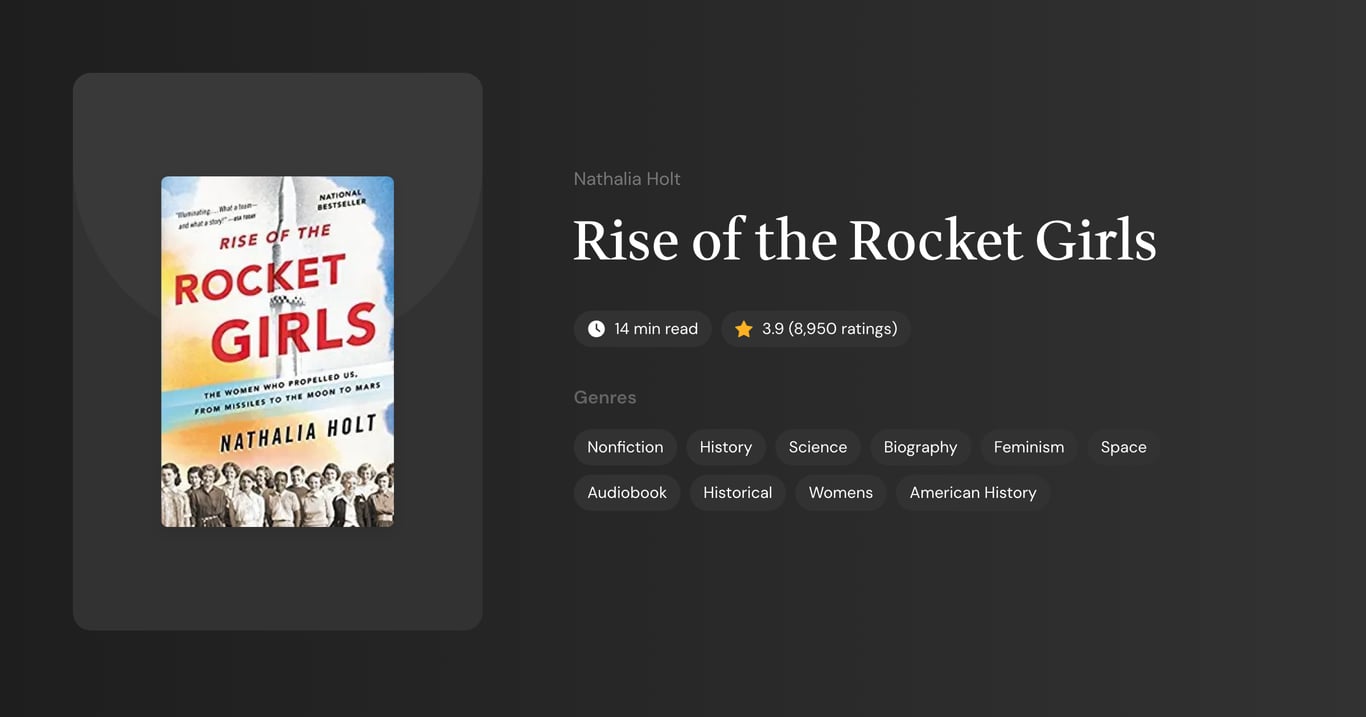Open the American History genre tag
This screenshot has height=717, width=1366.
point(972,492)
